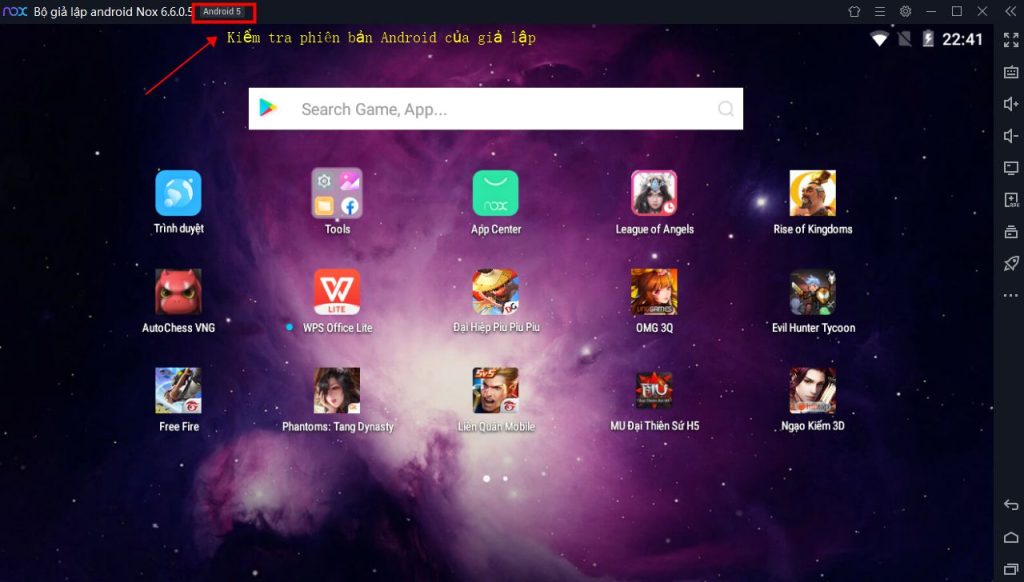Open recent apps overview button

tap(1011, 570)
